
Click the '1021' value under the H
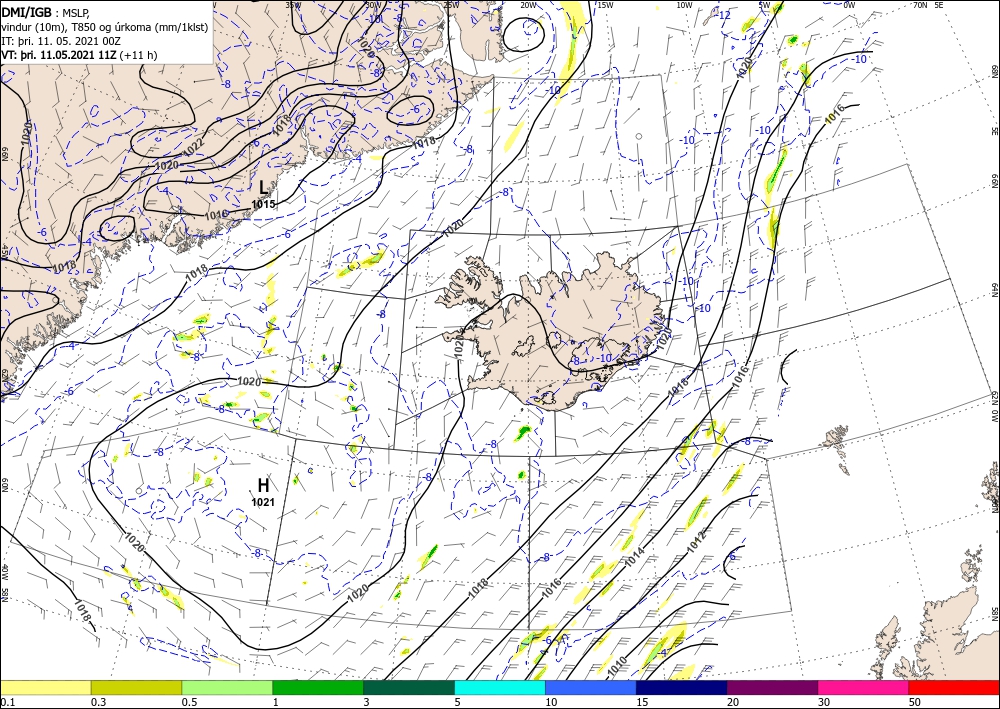[x=263, y=502]
